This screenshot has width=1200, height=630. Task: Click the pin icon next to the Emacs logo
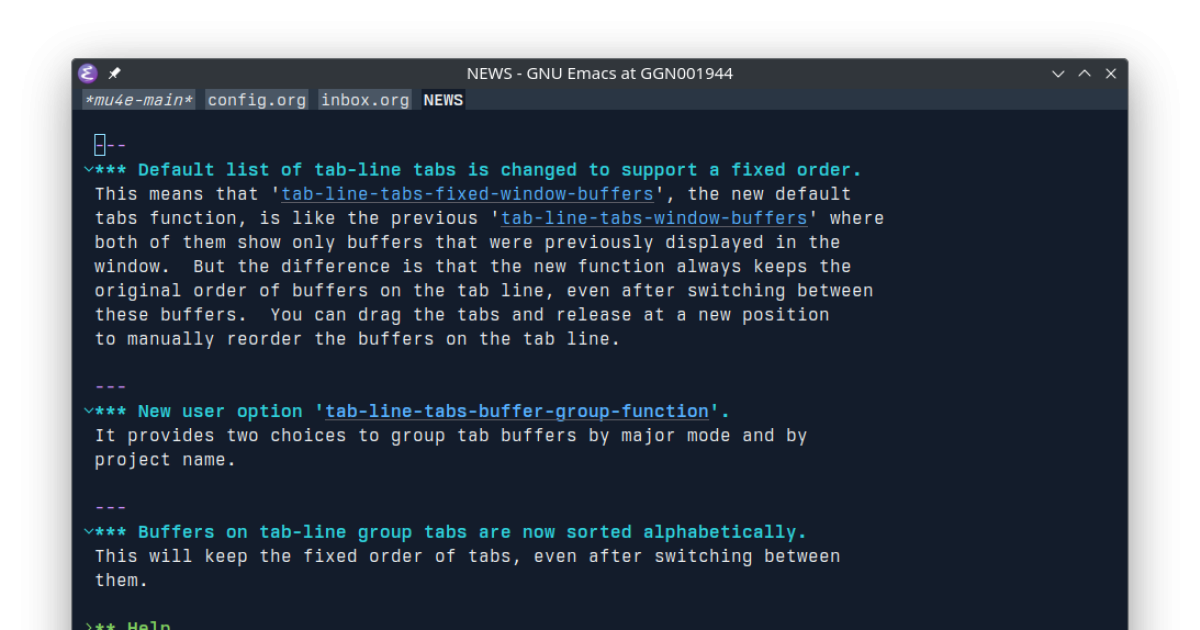pos(113,73)
